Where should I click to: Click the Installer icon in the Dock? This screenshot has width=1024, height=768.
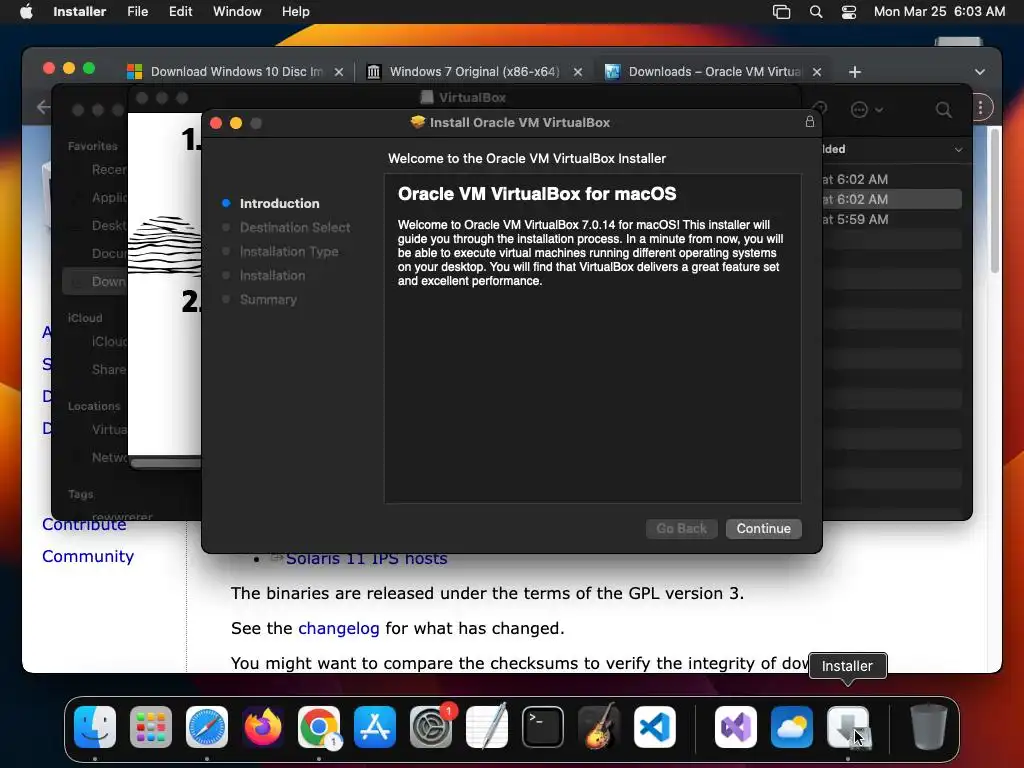tap(848, 727)
